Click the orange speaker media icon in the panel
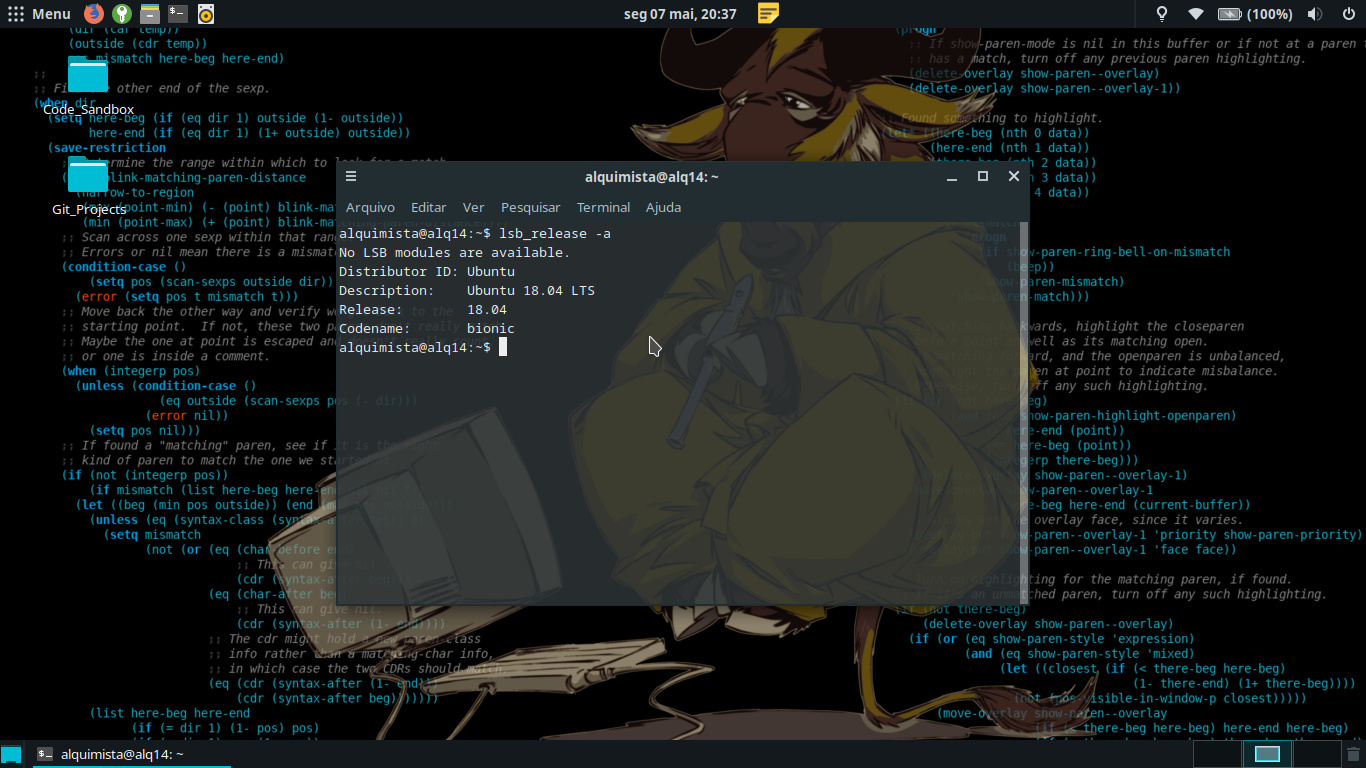Viewport: 1366px width, 768px height. coord(206,14)
